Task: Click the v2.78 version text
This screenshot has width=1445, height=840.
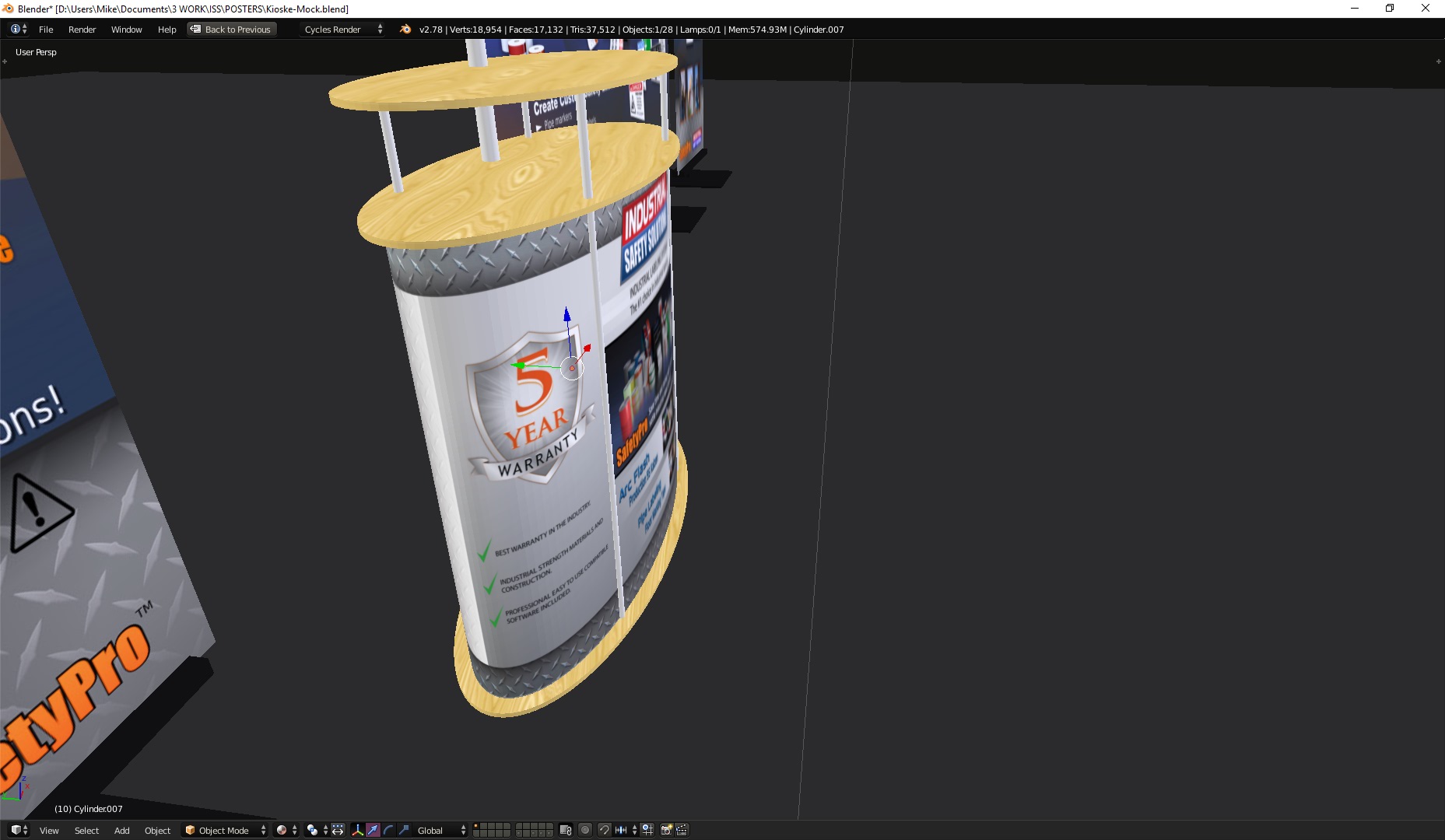Action: (430, 30)
